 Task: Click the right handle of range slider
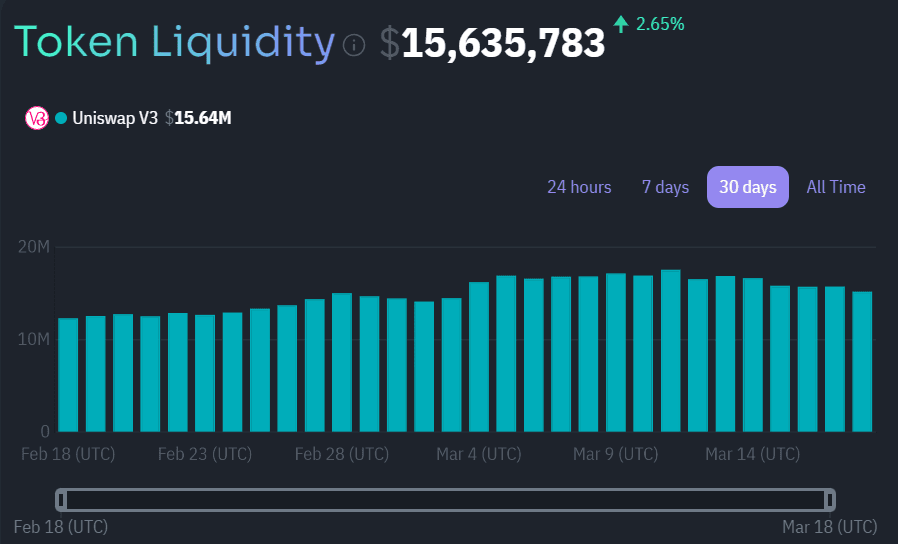click(830, 499)
